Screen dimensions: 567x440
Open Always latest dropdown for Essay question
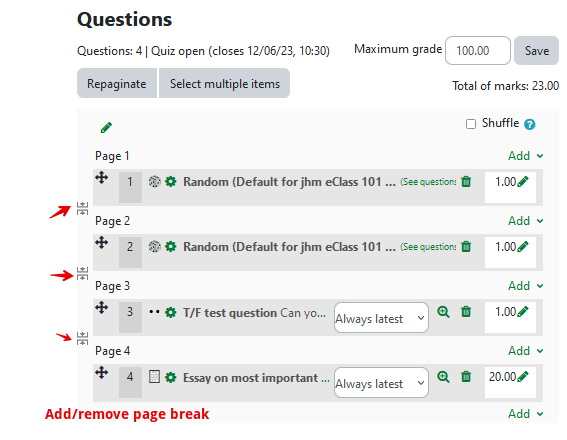click(381, 383)
